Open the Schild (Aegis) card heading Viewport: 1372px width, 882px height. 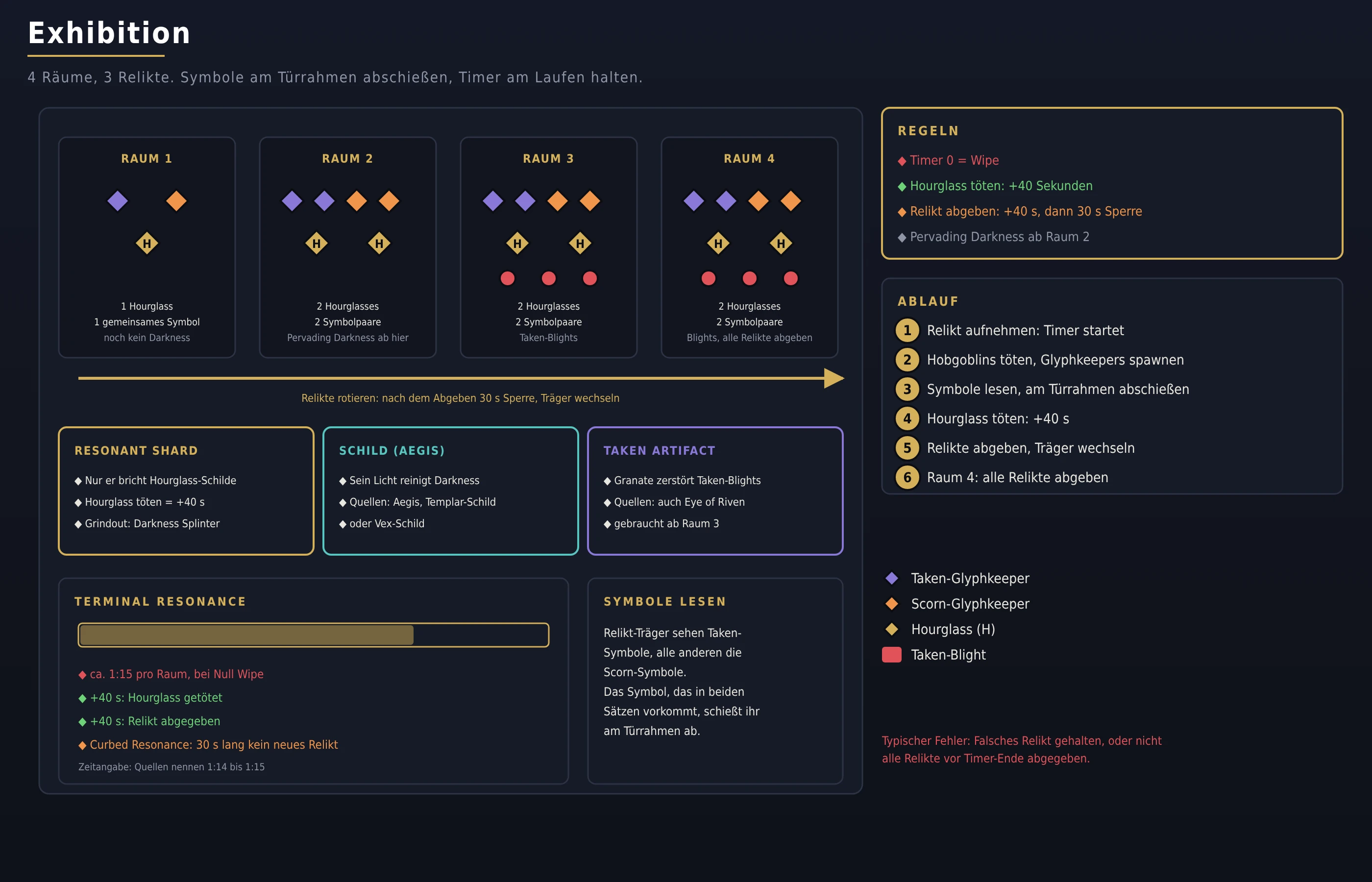(392, 451)
